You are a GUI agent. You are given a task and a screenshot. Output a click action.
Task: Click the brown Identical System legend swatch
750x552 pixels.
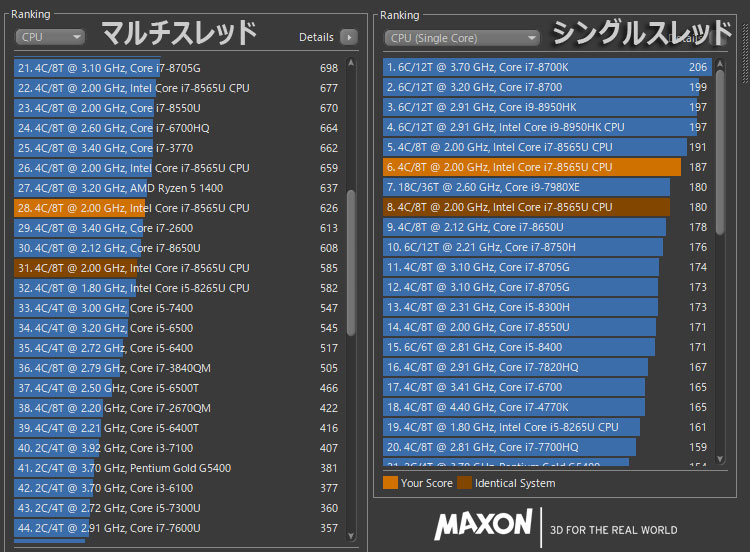(464, 483)
